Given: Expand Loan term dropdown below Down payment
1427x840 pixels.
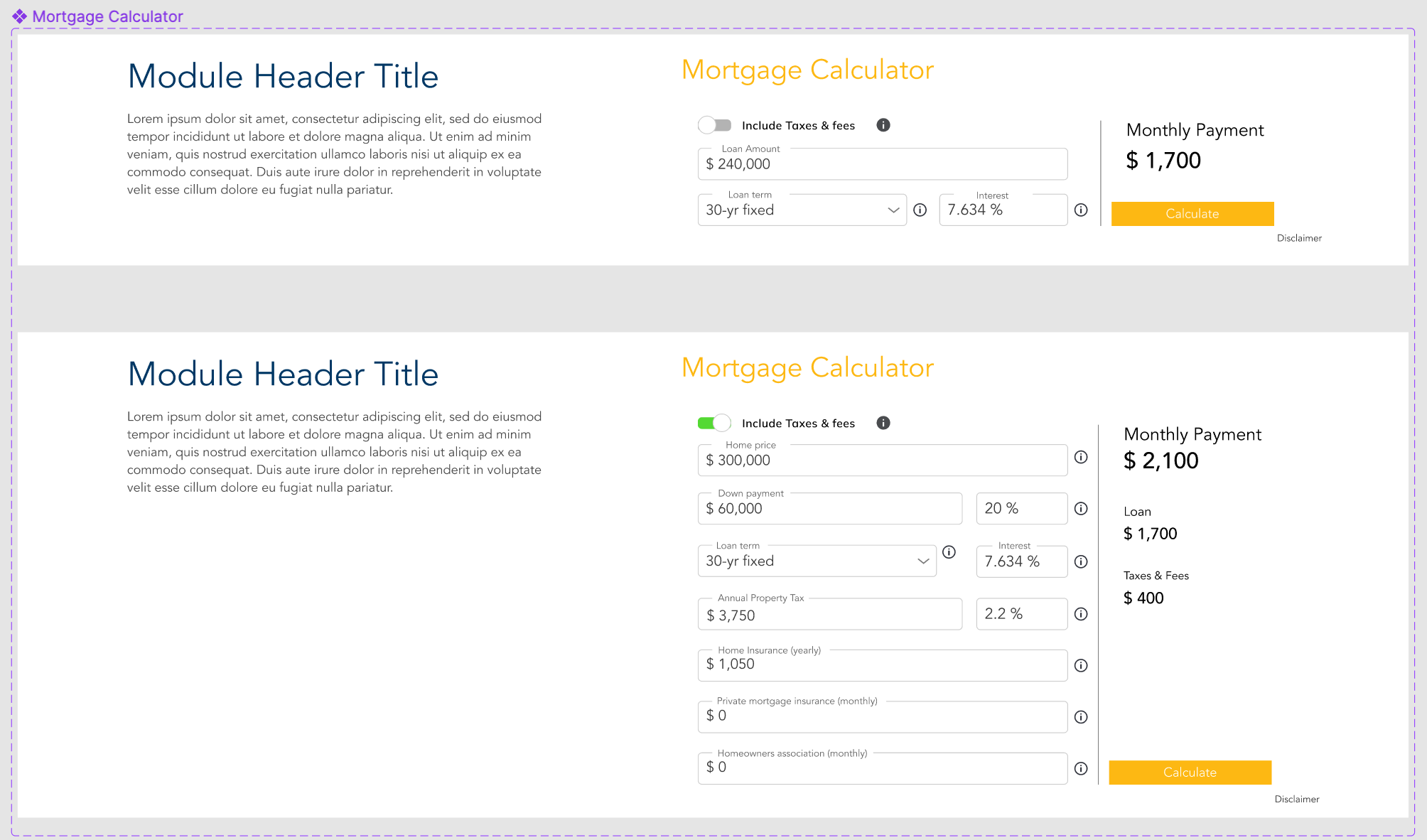Looking at the screenshot, I should 817,561.
